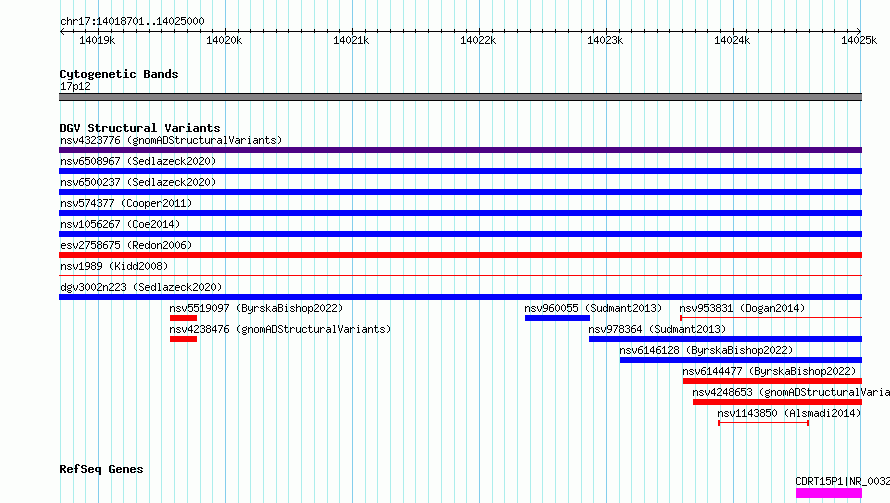Click the 14021k ruler tick label
This screenshot has height=503, width=890.
(x=351, y=40)
